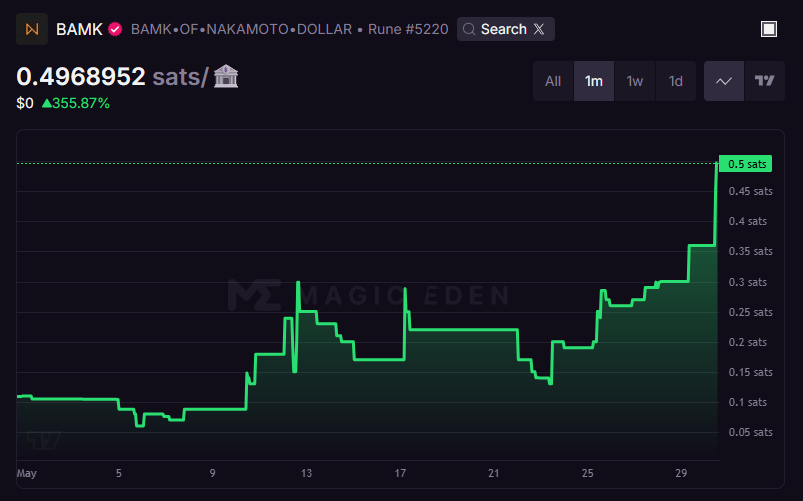Click the 5 date axis label

click(x=119, y=473)
